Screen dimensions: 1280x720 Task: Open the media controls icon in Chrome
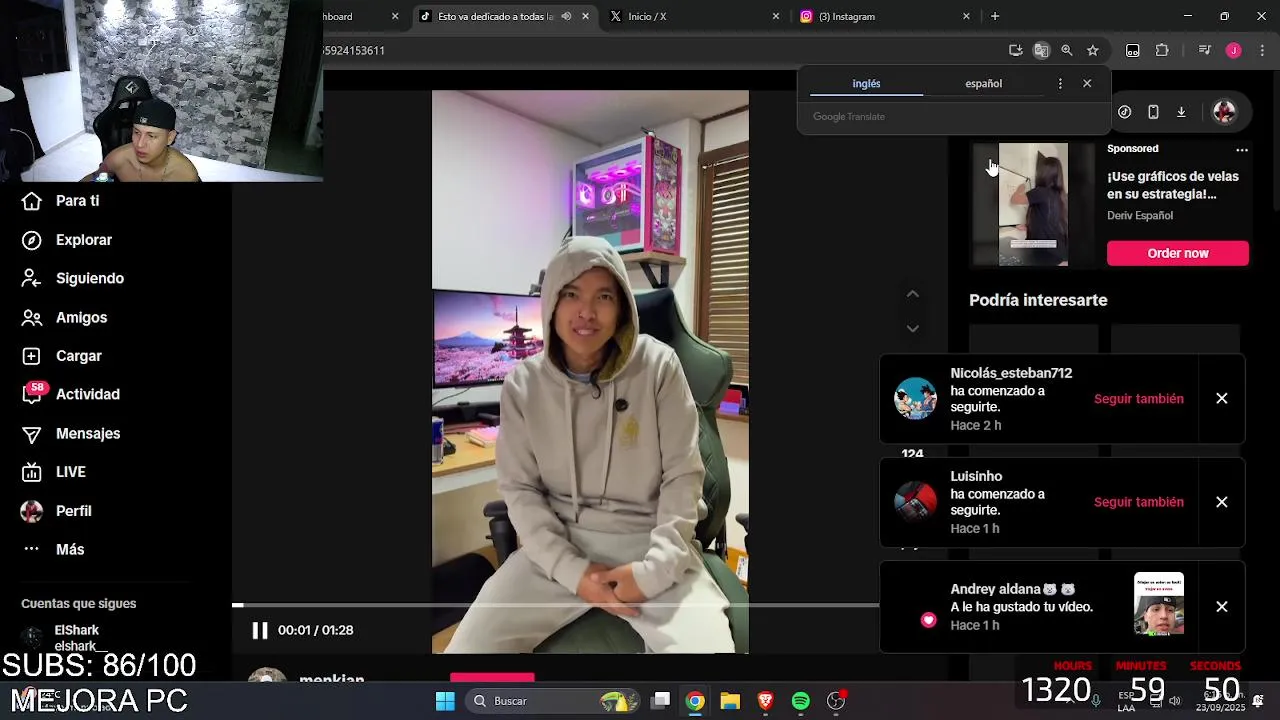1205,50
